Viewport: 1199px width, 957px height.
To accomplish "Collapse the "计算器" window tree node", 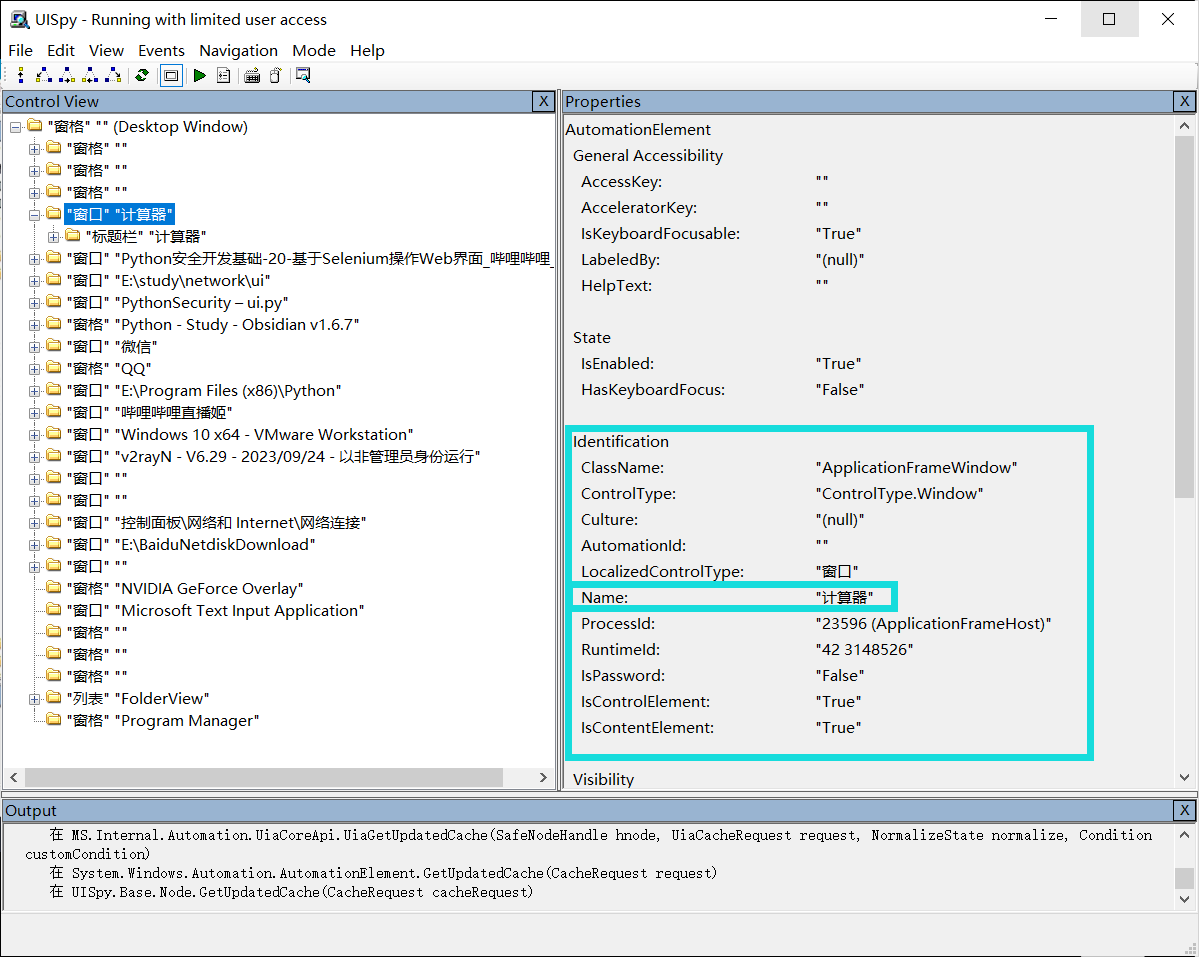I will [35, 214].
